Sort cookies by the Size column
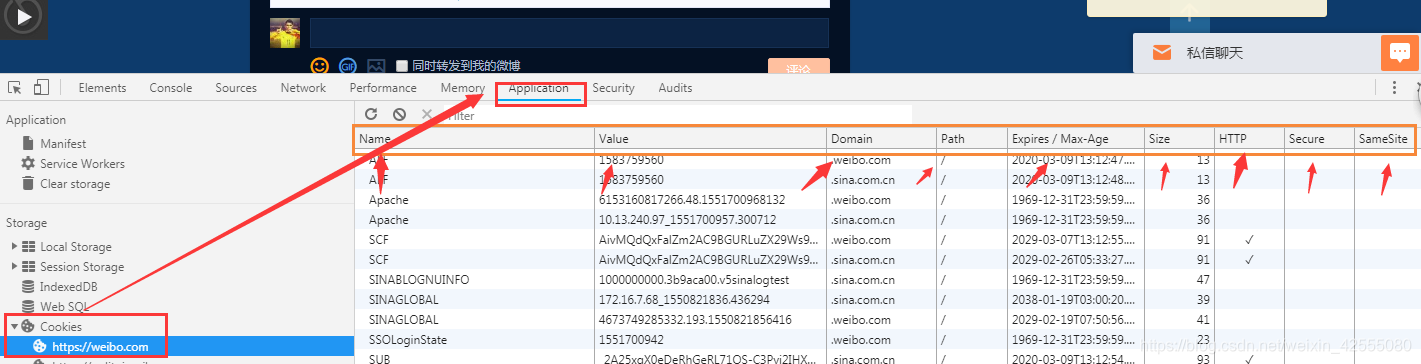Viewport: 1421px width, 364px height. [1179, 139]
